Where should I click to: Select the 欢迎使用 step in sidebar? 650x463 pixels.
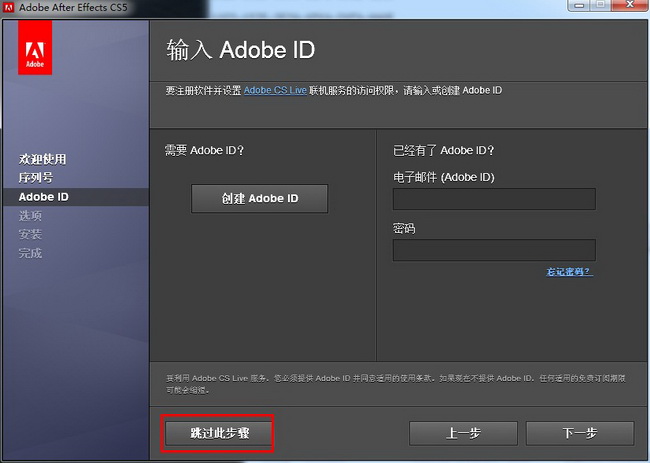tap(42, 159)
